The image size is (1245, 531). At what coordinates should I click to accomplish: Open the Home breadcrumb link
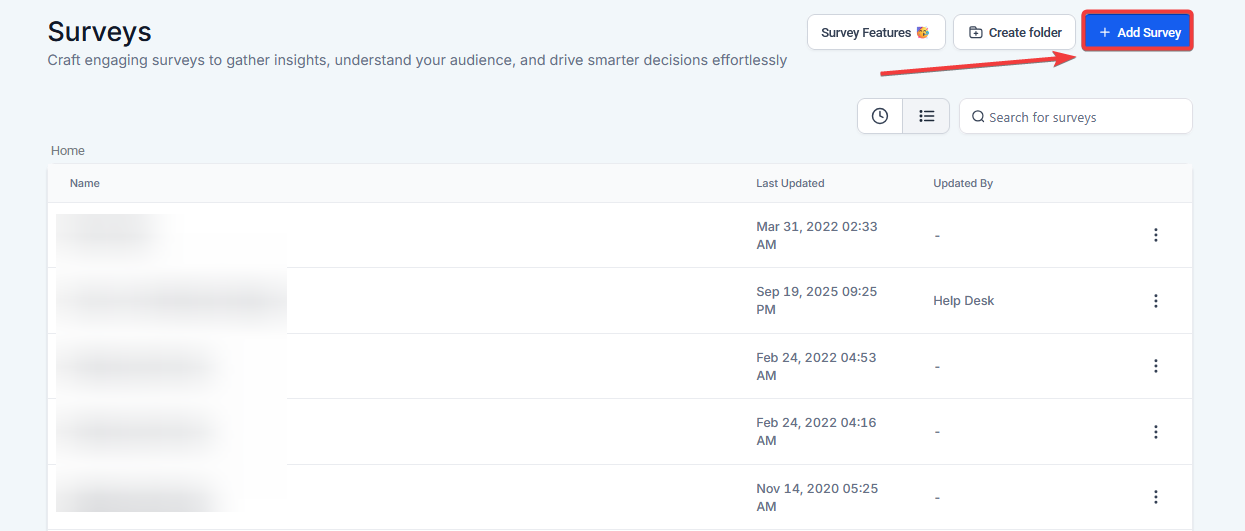tap(68, 151)
